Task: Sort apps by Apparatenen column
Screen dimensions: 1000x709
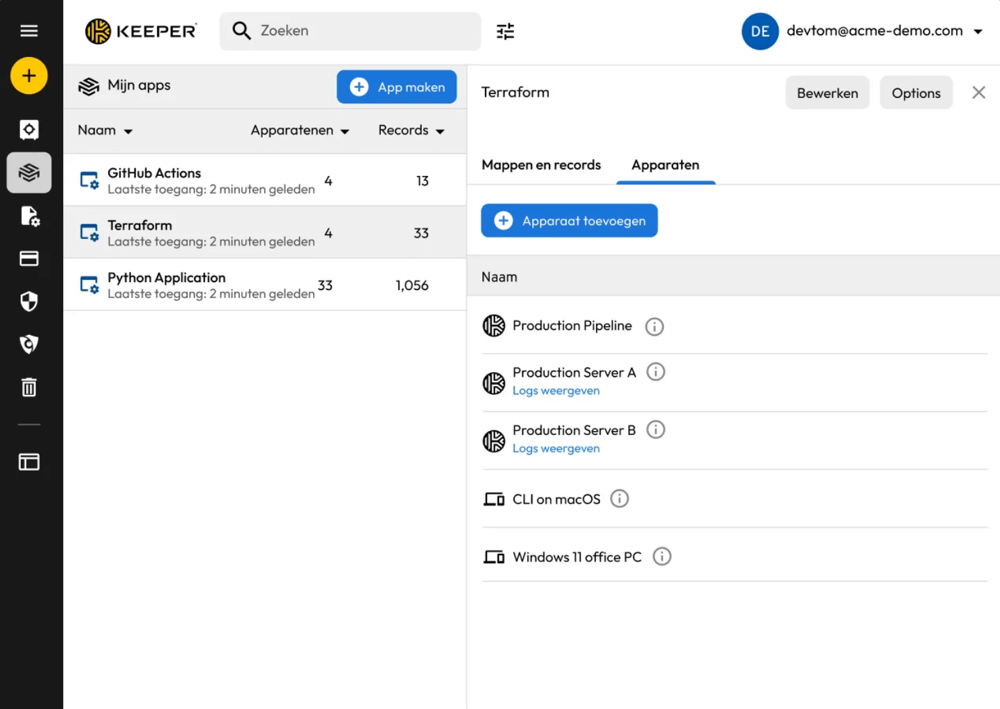Action: [299, 131]
